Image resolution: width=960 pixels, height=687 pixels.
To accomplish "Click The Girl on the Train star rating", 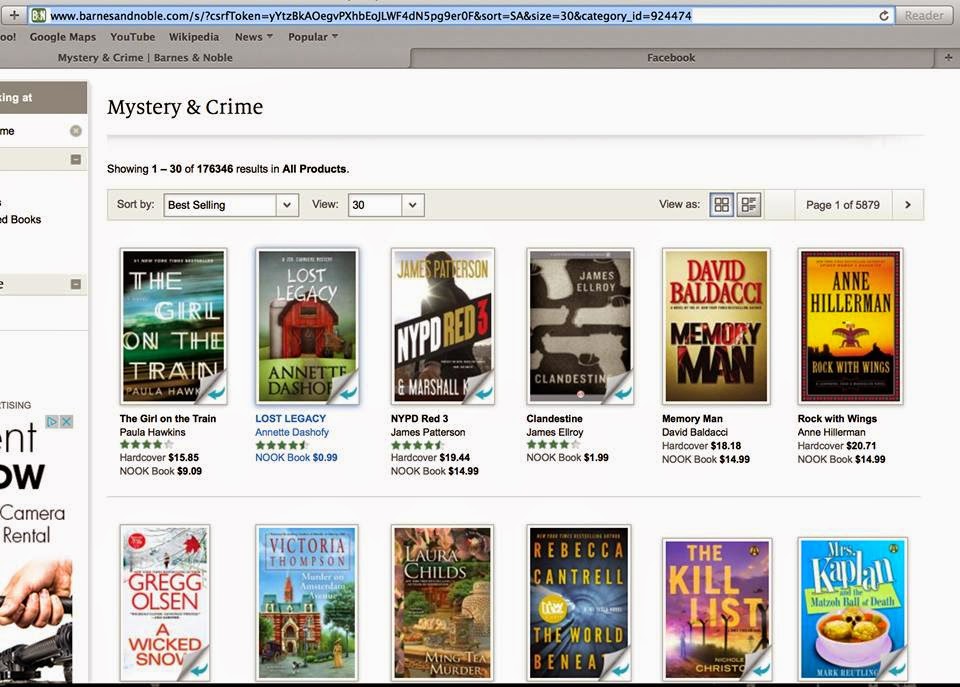I will tap(146, 445).
